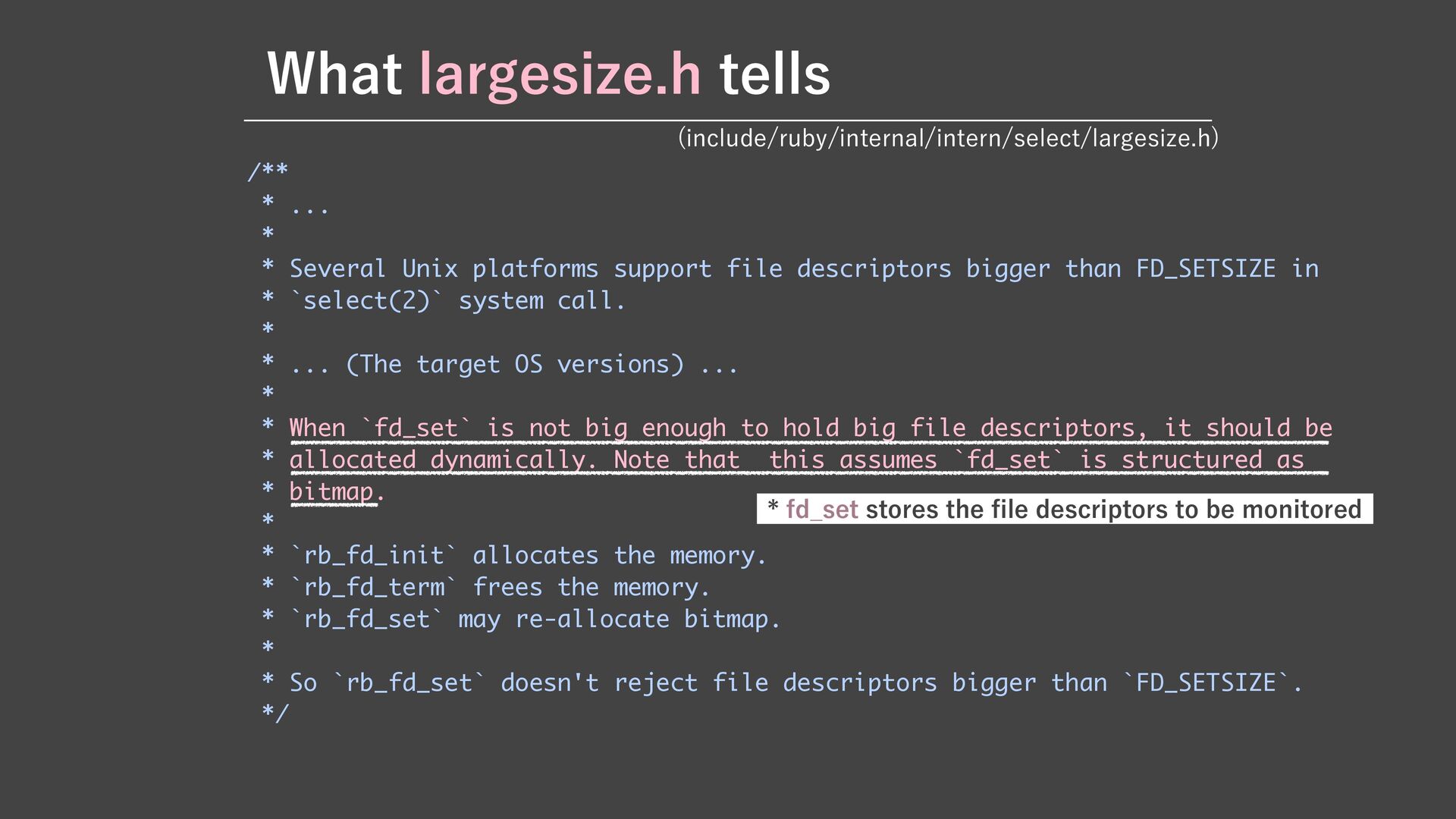
Task: Click '`rb_fd_term` frees the memory' line
Action: (500, 588)
